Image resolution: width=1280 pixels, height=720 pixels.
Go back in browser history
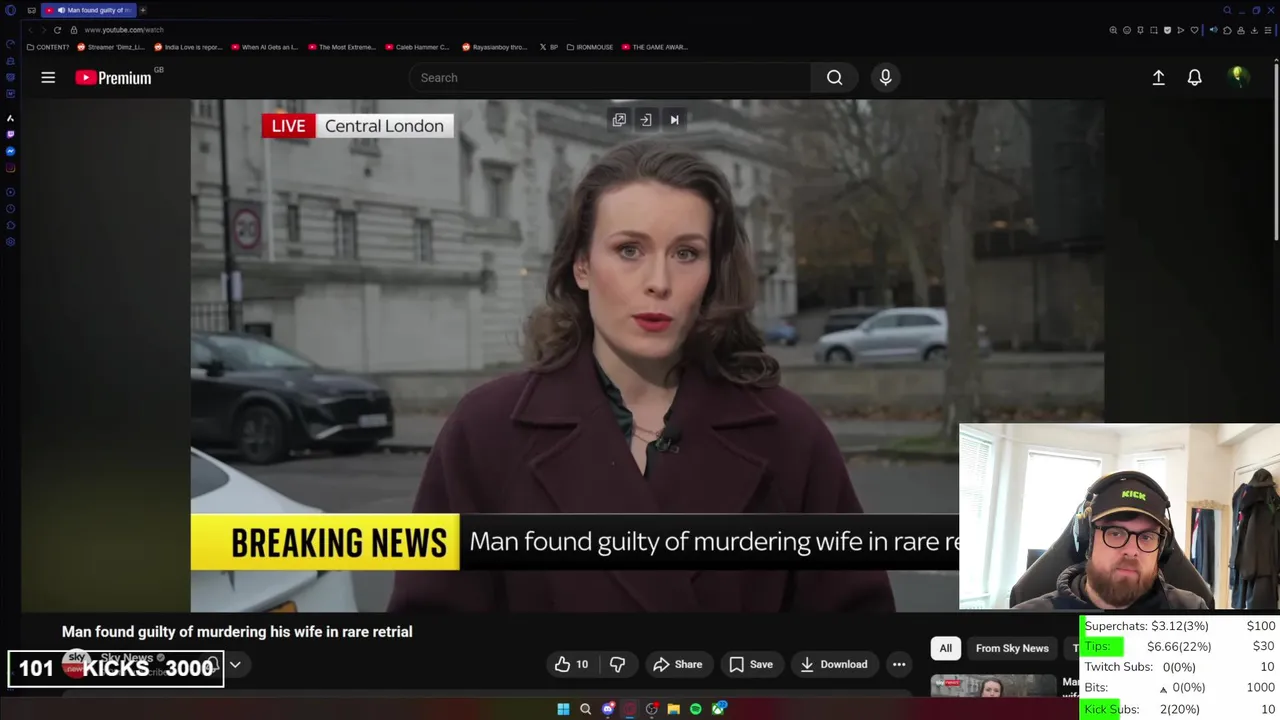[x=30, y=30]
